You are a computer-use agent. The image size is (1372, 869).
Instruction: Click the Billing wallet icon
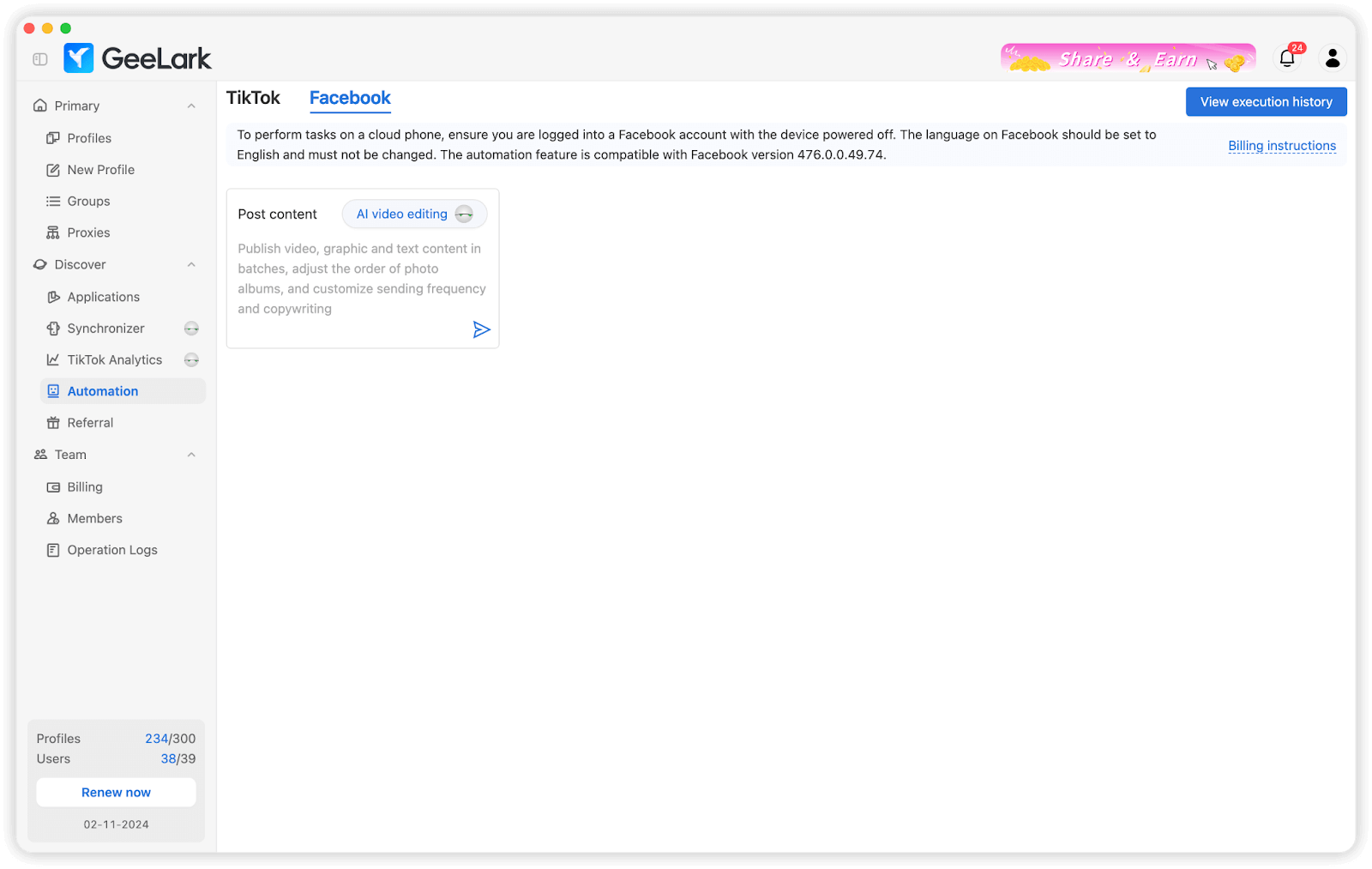pyautogui.click(x=53, y=487)
